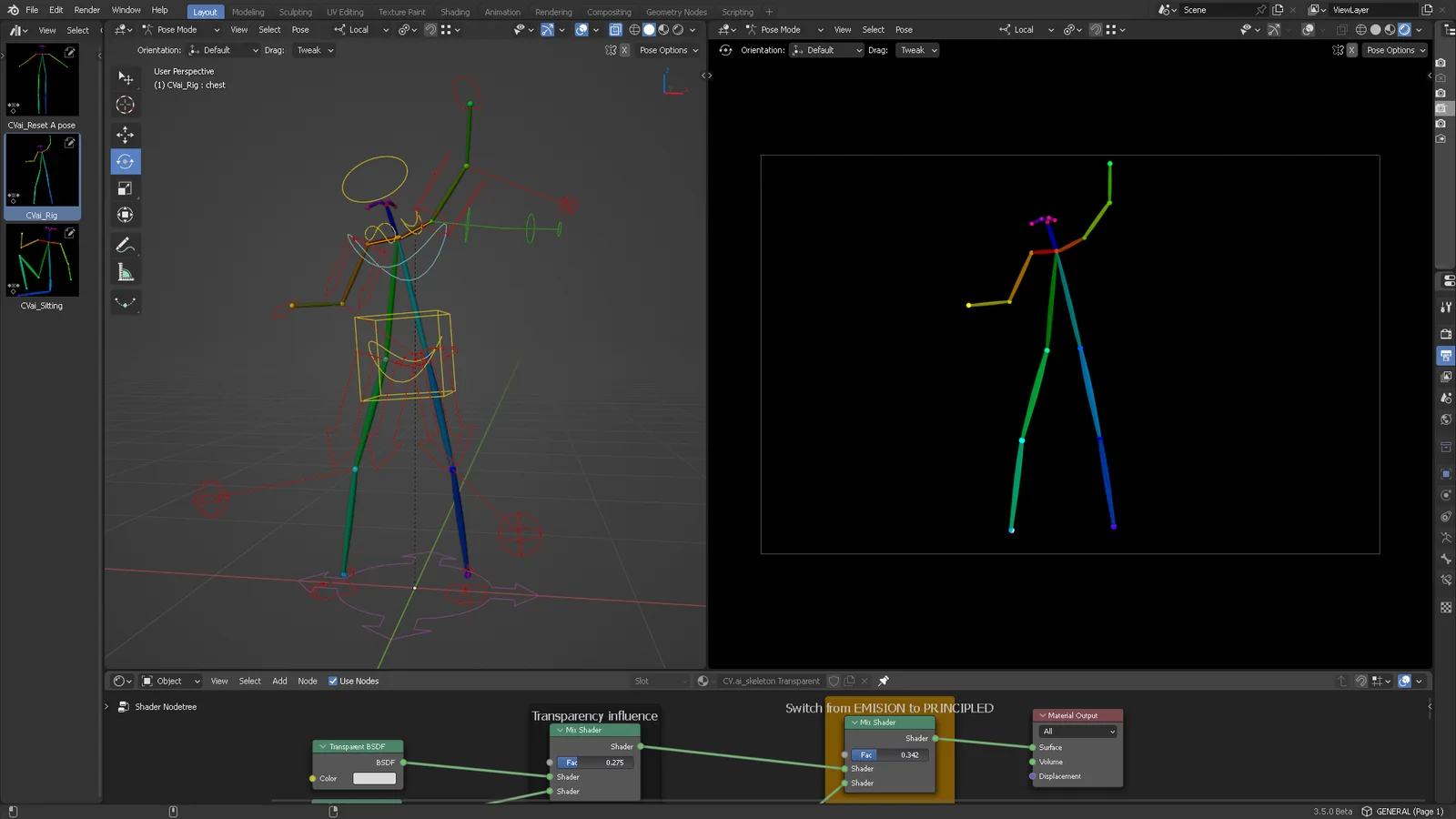Toggle X-ray mode in the left viewport

pos(615,29)
